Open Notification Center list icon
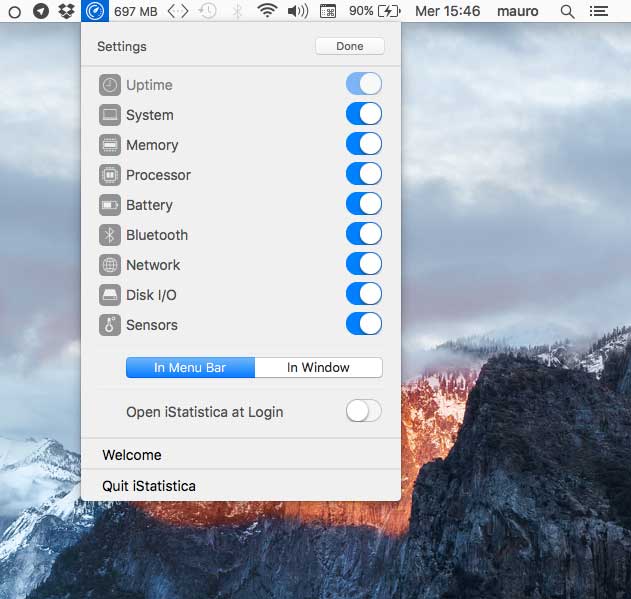 point(599,11)
